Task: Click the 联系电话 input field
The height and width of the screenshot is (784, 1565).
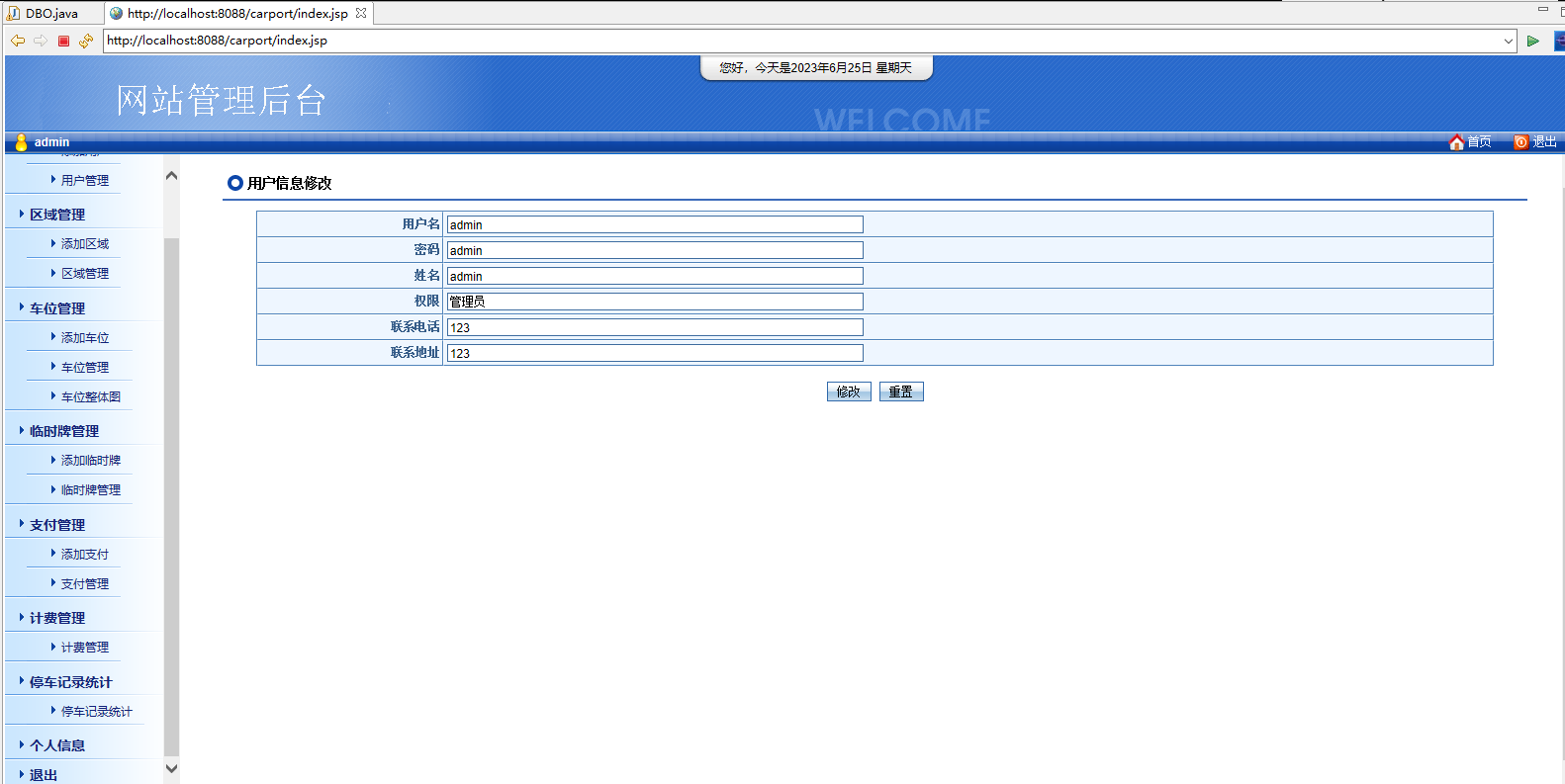Action: 655,327
